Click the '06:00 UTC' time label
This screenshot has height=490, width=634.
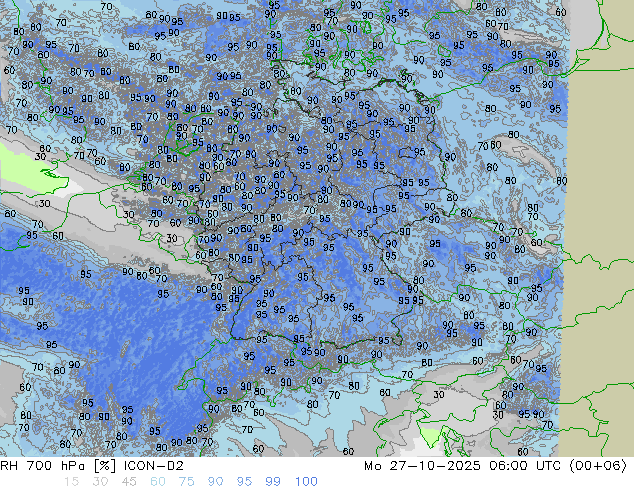[x=525, y=466]
